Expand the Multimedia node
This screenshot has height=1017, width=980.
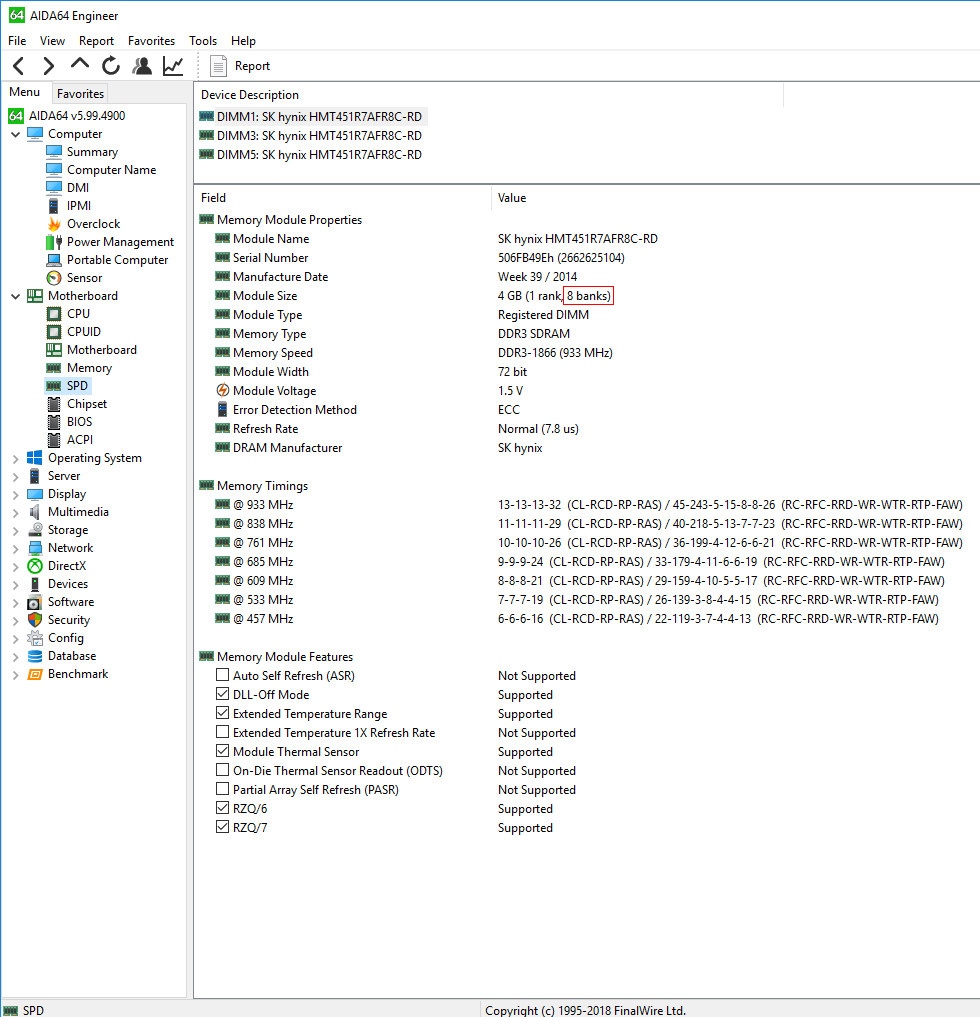(16, 512)
